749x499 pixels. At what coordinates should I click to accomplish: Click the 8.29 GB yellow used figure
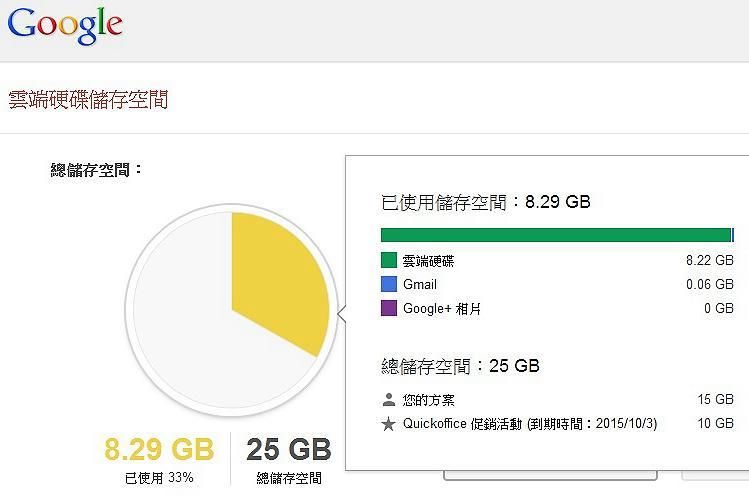click(159, 449)
